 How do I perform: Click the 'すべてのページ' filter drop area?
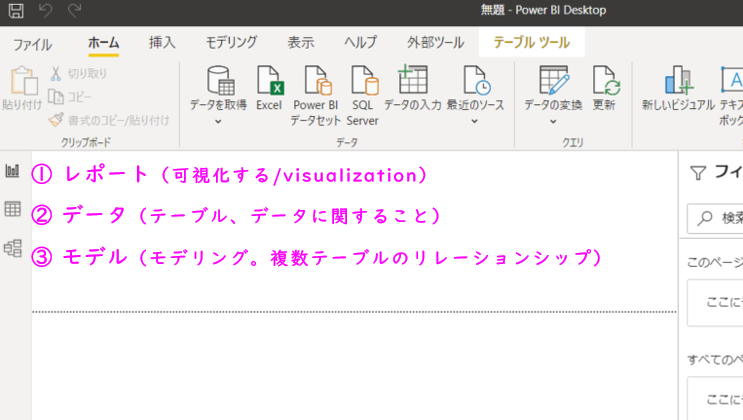715,398
